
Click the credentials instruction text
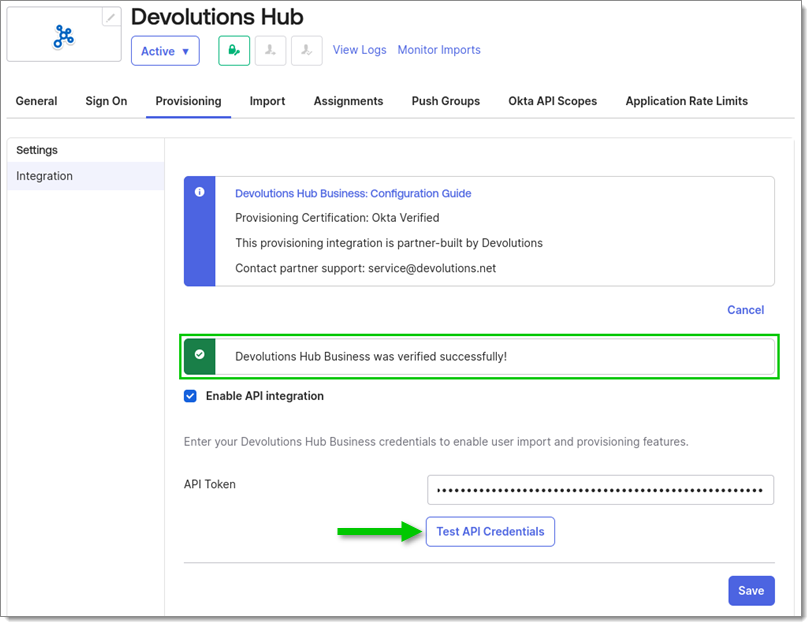436,442
